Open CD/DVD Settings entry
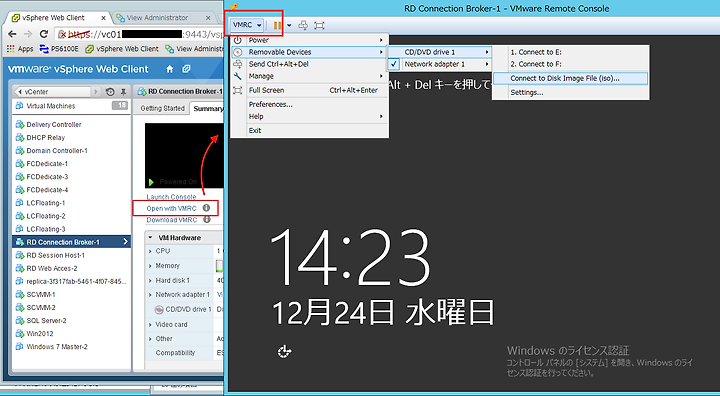 click(571, 92)
